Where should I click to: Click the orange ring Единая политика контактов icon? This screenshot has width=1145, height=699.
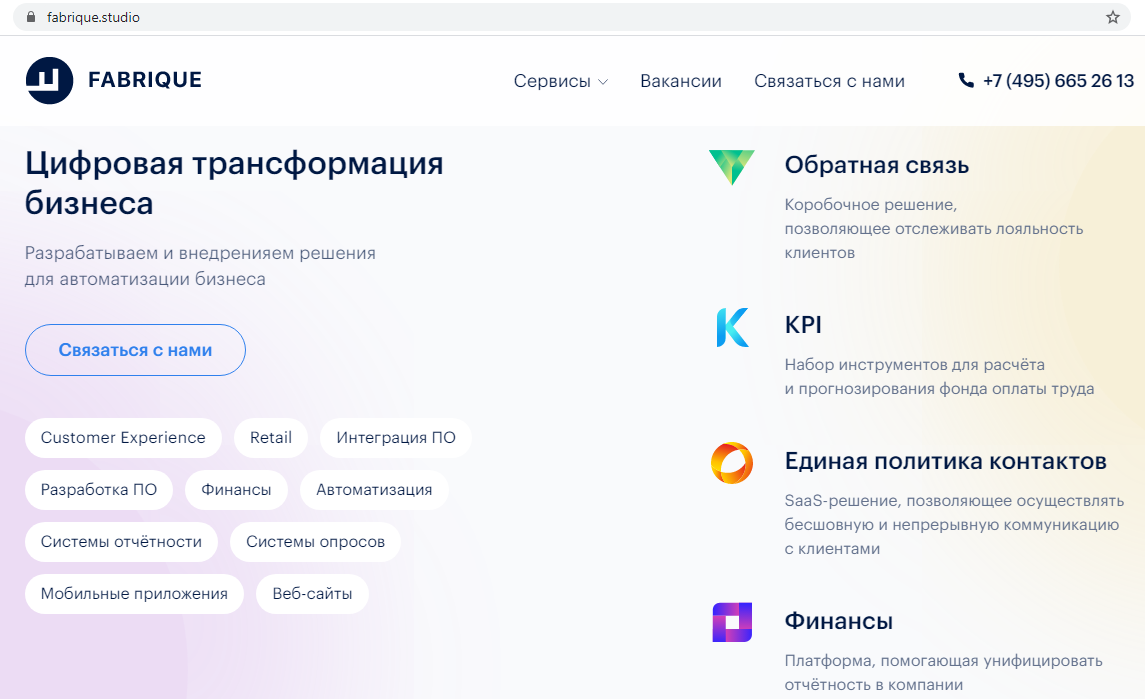(x=731, y=463)
